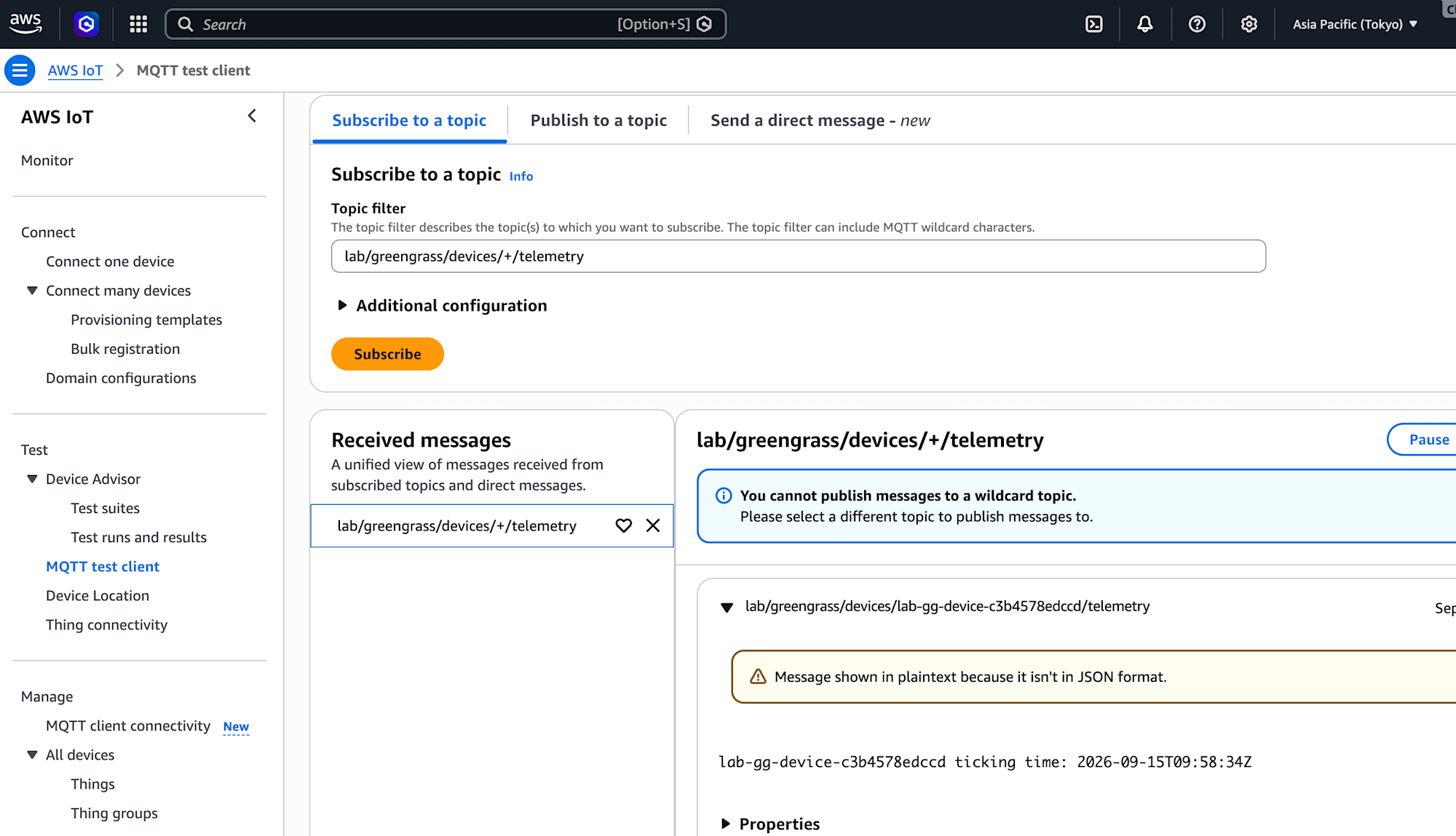Screen dimensions: 1456x836
Task: Open Thing connectivity
Action: (x=106, y=624)
